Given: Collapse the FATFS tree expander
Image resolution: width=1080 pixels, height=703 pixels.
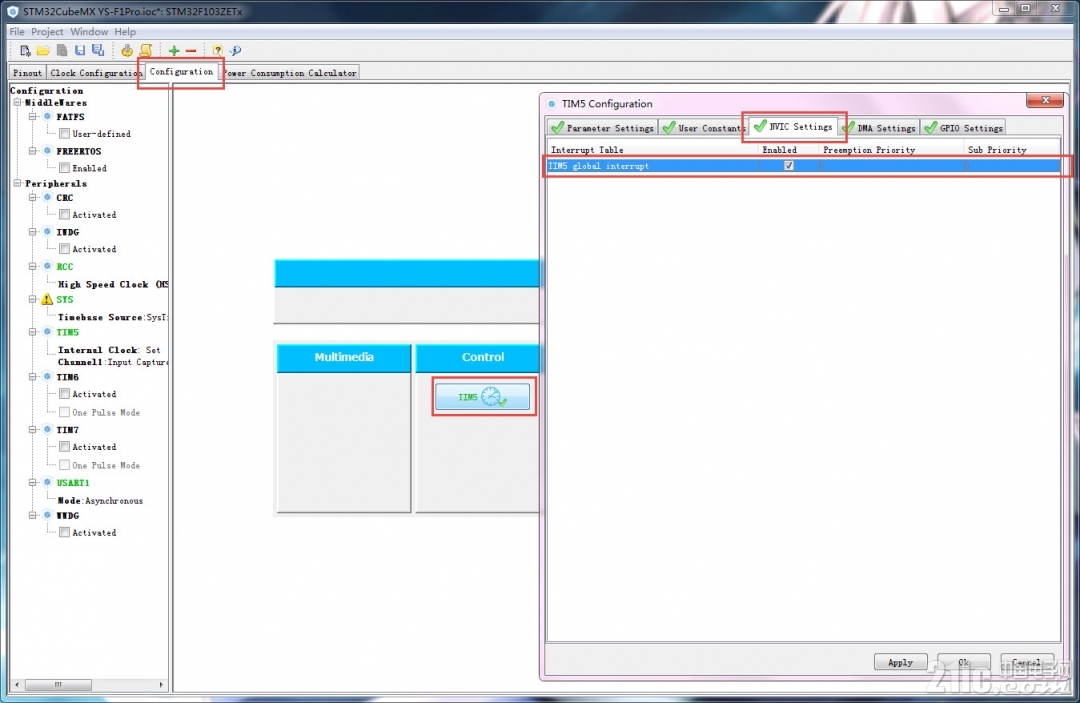Looking at the screenshot, I should [32, 116].
